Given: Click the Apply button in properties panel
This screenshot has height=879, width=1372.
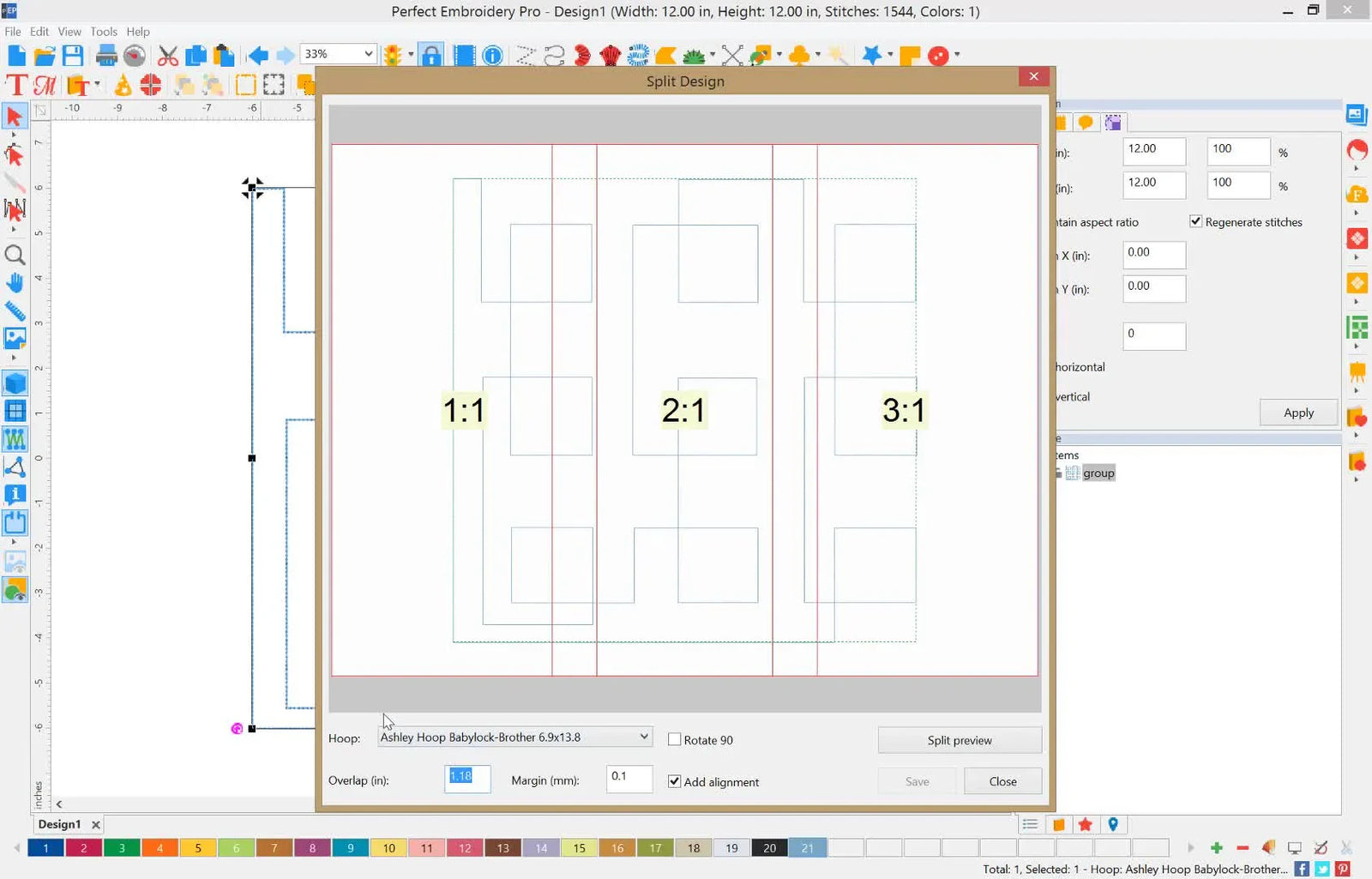Looking at the screenshot, I should click(x=1298, y=412).
